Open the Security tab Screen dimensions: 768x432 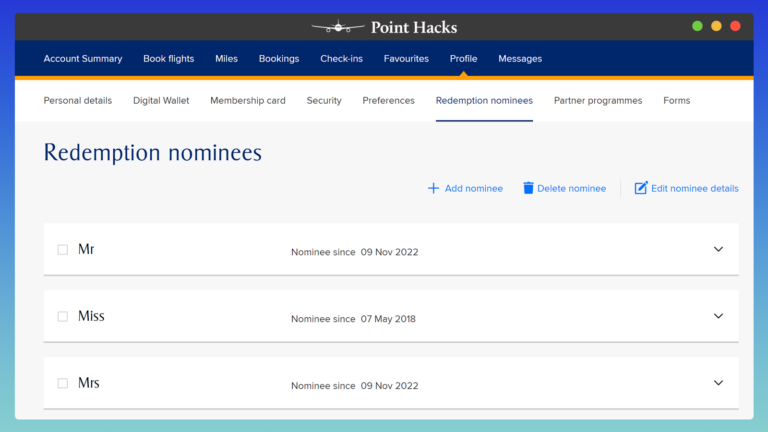click(324, 100)
